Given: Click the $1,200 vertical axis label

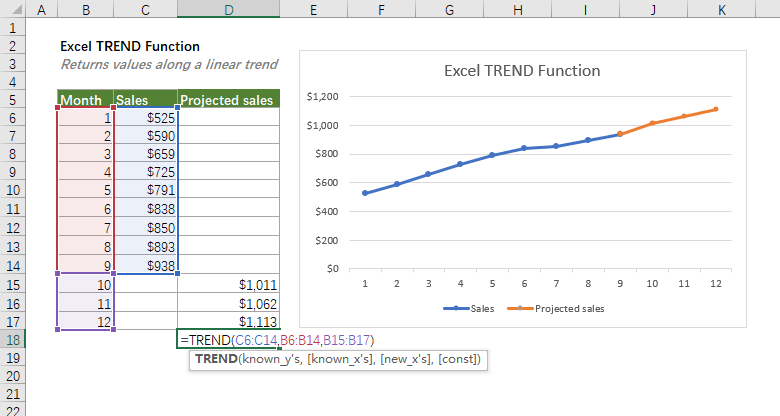Looking at the screenshot, I should tap(324, 97).
